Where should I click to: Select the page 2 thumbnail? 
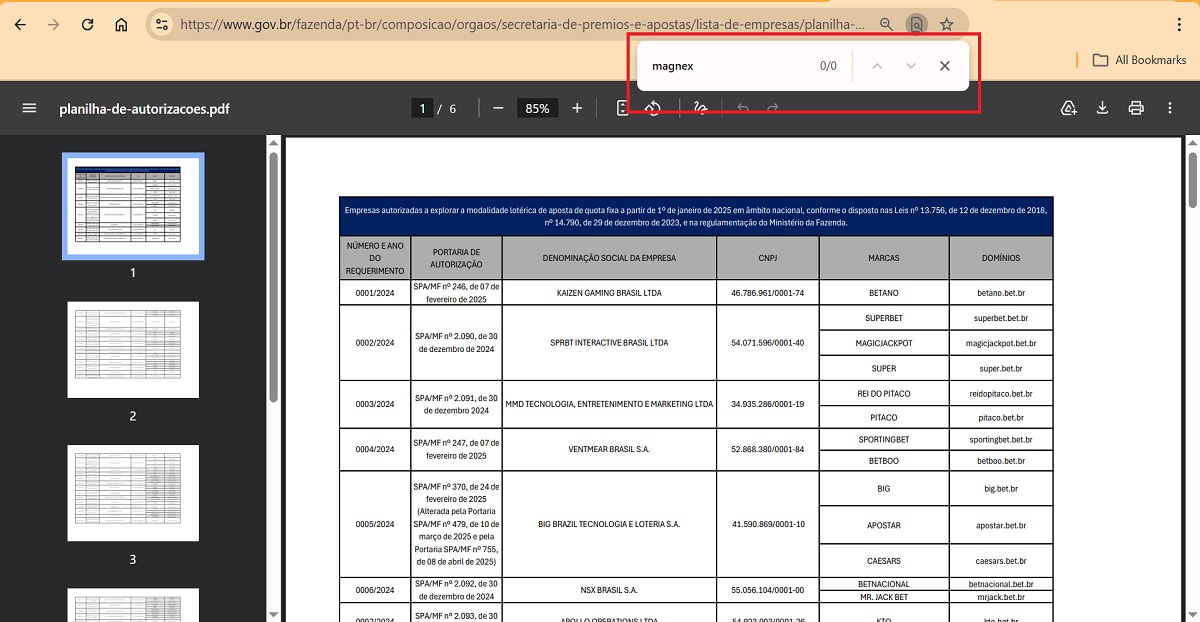[x=133, y=350]
